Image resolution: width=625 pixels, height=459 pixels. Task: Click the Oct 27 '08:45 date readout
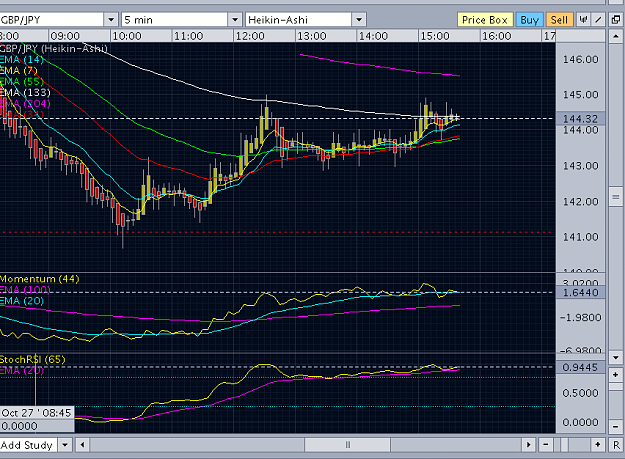[x=37, y=413]
